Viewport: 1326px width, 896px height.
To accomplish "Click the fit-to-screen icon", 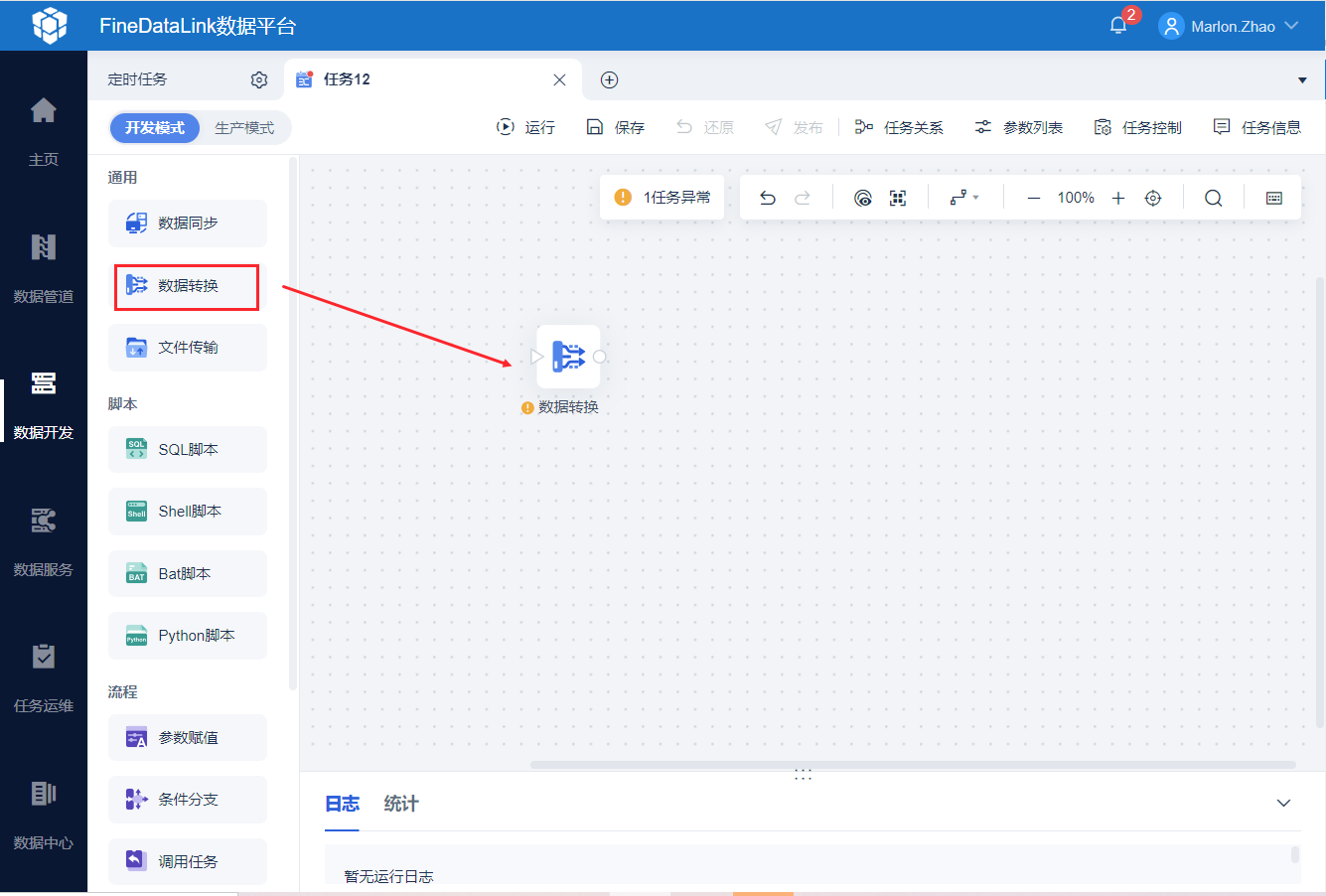I will coord(898,198).
